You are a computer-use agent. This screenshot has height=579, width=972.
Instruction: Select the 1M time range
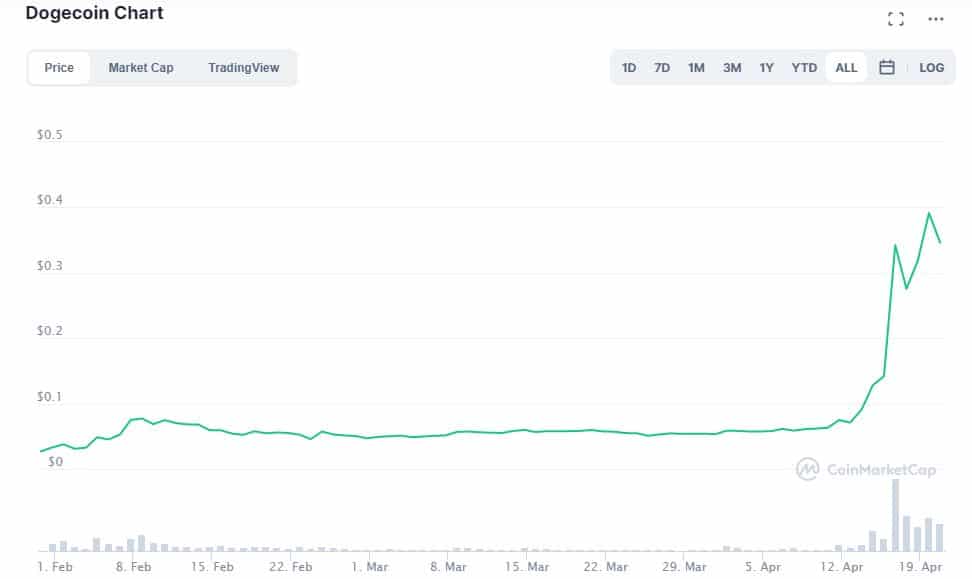coord(696,68)
